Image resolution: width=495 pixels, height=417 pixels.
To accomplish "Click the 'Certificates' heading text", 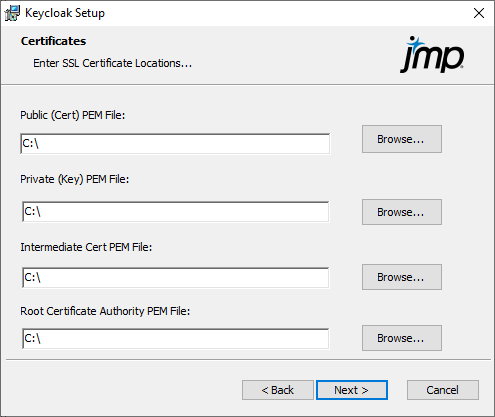I will tap(53, 41).
